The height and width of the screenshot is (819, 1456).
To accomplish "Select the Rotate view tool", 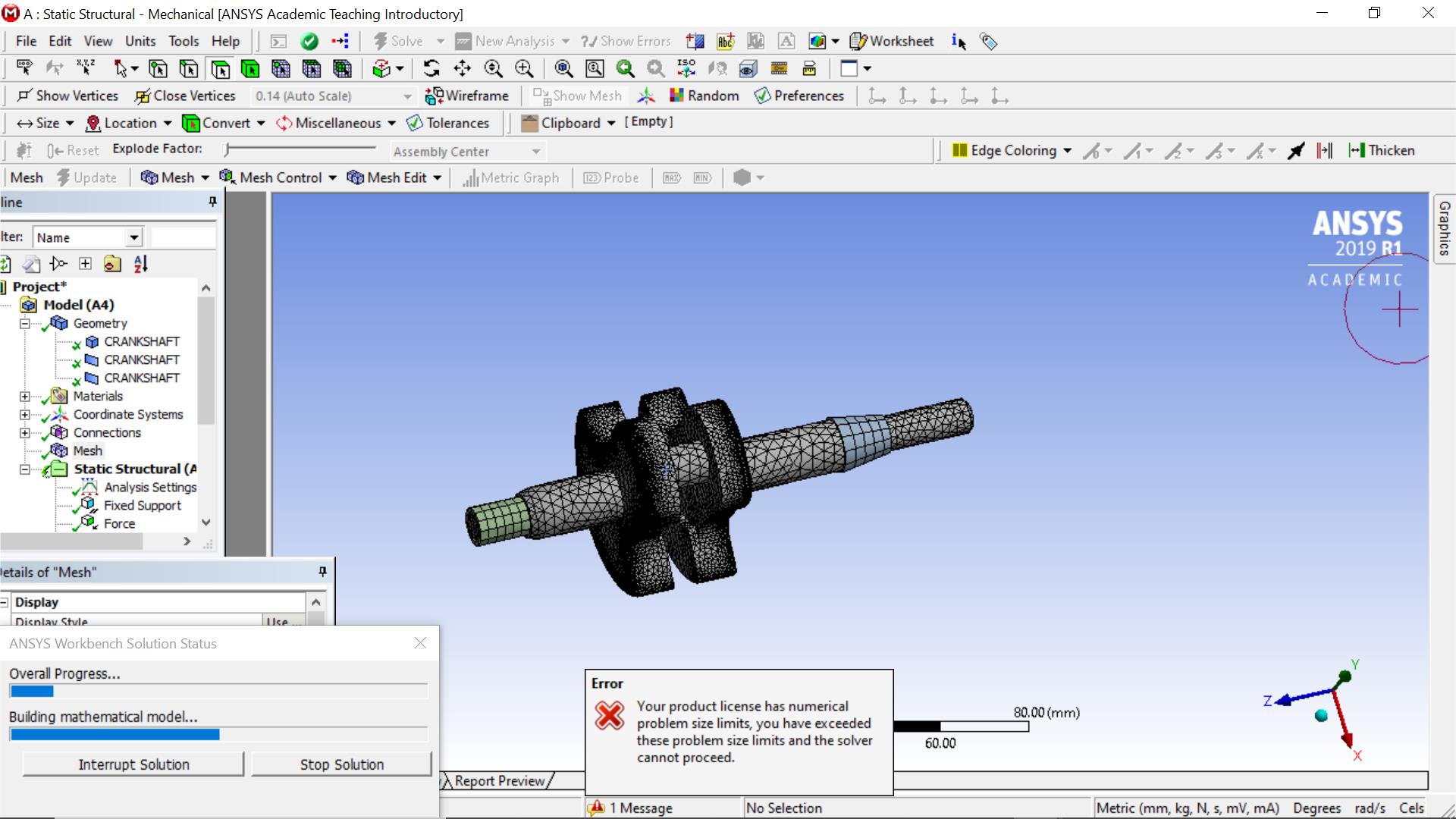I will point(431,69).
